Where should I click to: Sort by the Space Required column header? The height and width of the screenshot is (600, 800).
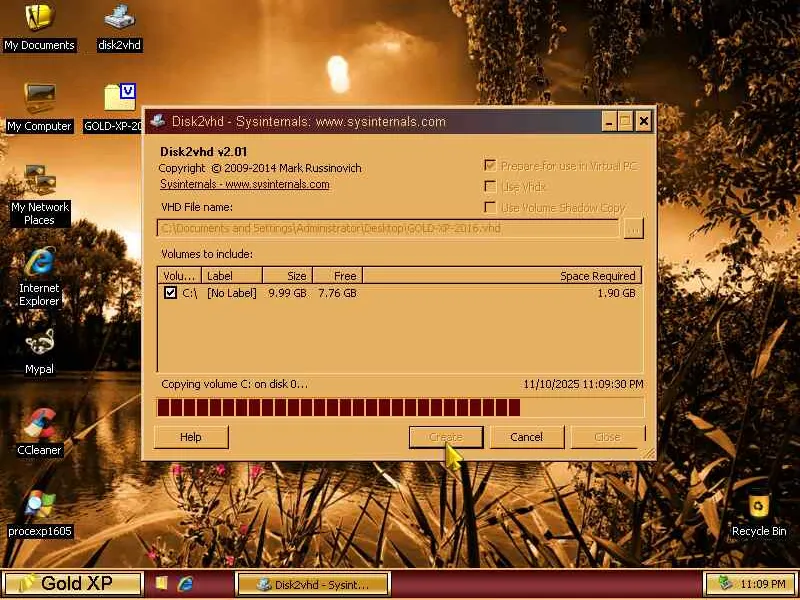(502, 276)
